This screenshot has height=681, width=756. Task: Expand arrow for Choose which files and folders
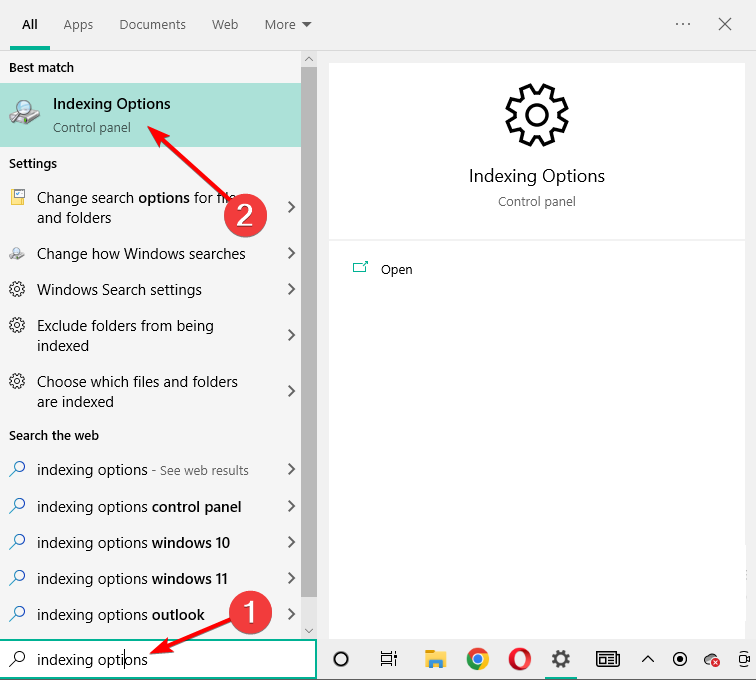(x=291, y=391)
